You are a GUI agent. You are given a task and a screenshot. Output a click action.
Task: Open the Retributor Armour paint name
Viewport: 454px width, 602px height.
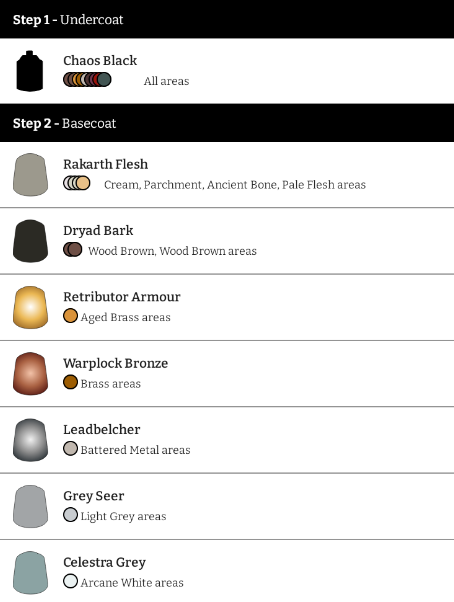pos(122,297)
